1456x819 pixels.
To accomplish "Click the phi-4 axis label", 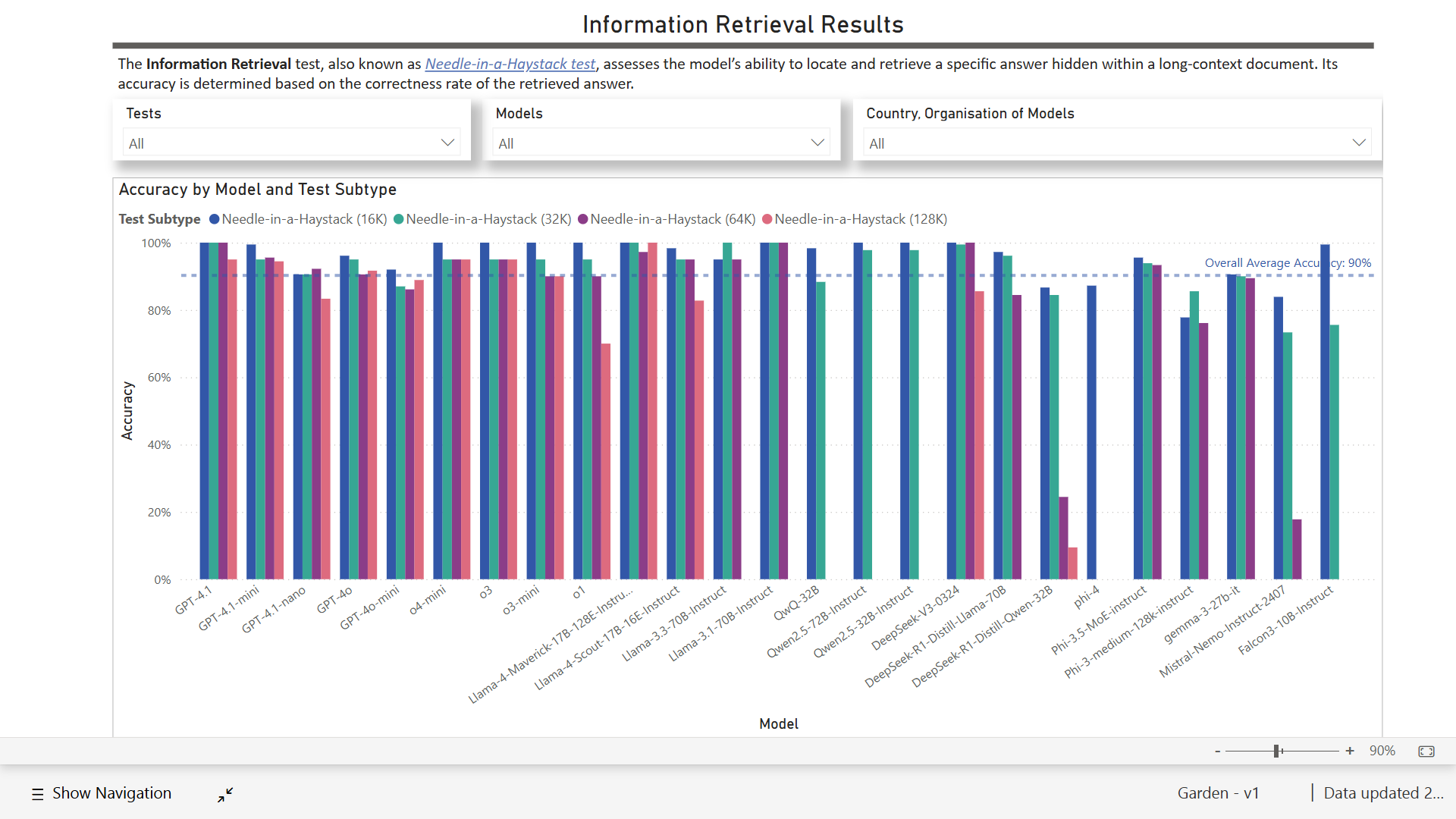I will click(1087, 597).
